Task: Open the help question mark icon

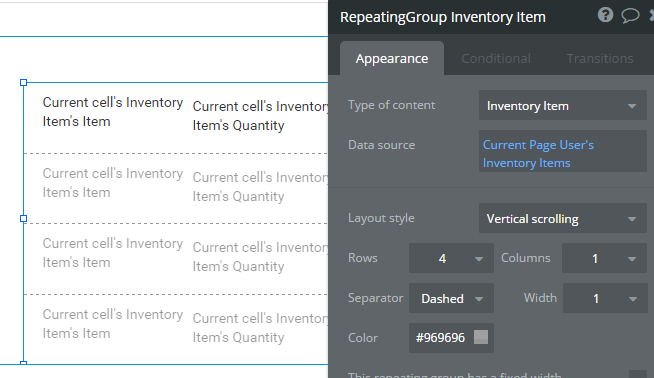Action: coord(605,15)
